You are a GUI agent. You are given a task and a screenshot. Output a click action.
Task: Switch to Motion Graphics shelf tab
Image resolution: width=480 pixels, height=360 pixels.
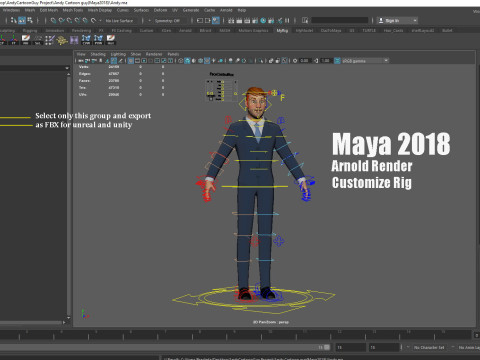tap(253, 30)
